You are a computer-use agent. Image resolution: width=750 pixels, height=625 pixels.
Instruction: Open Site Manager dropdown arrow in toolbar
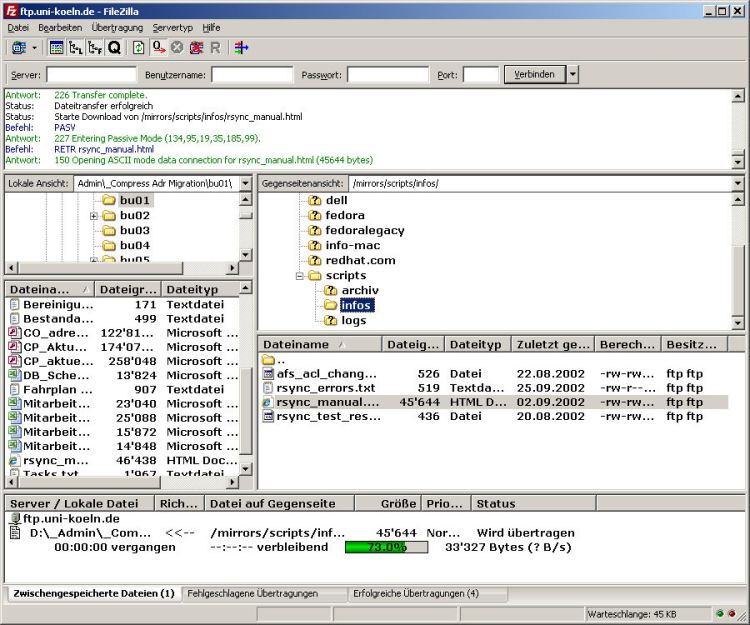pyautogui.click(x=34, y=48)
